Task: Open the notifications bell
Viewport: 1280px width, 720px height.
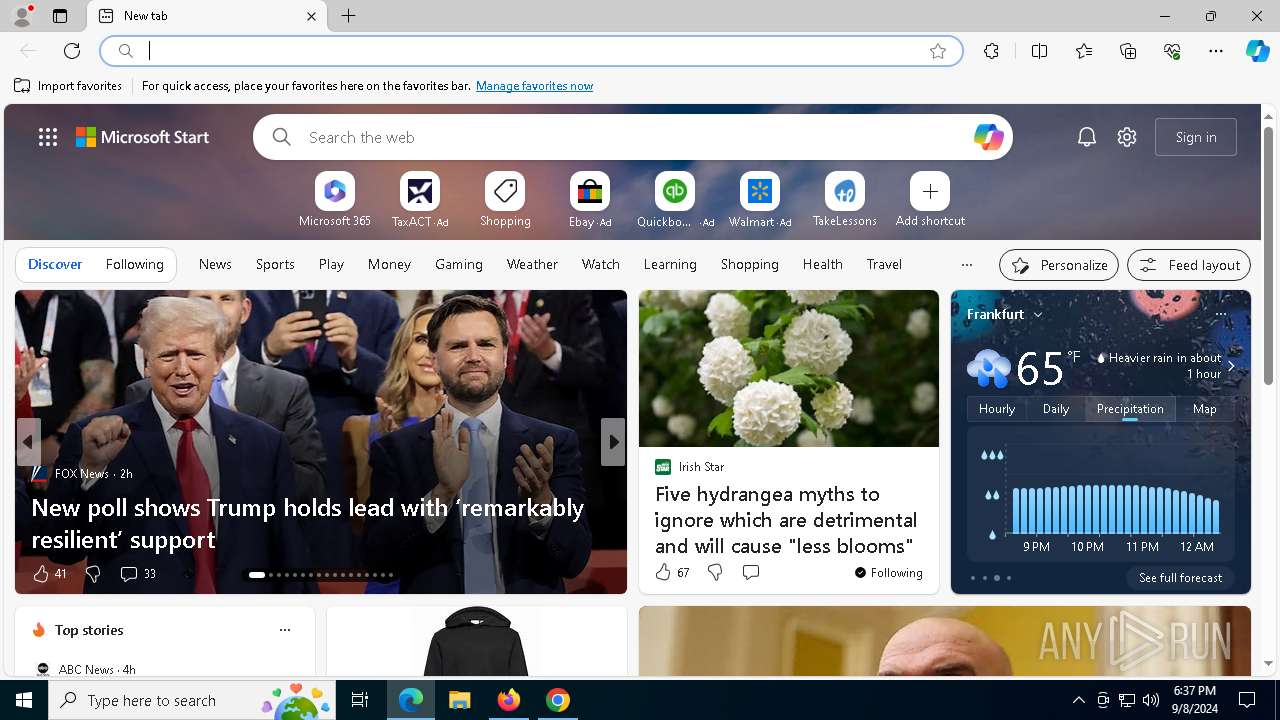Action: point(1087,137)
